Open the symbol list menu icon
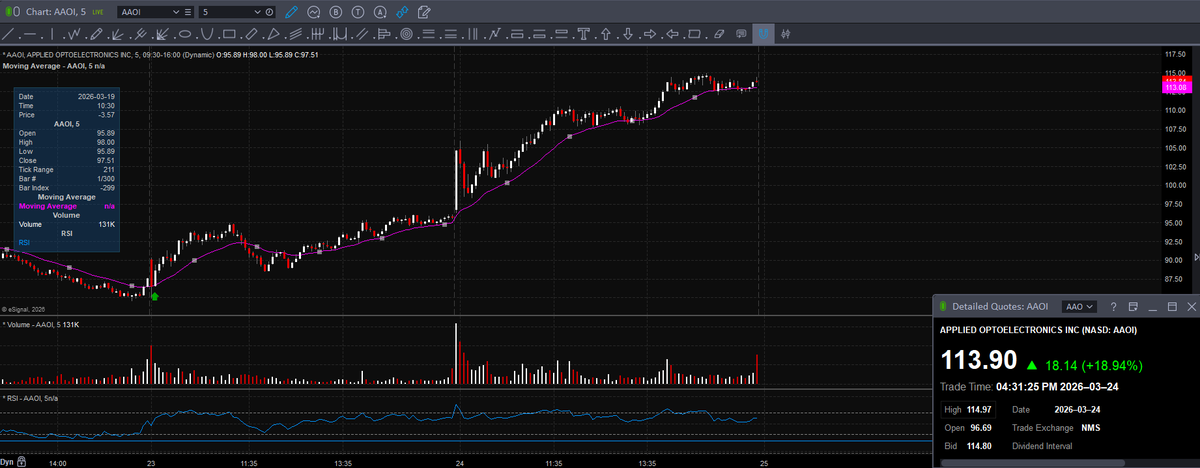This screenshot has height=468, width=1200. [189, 12]
